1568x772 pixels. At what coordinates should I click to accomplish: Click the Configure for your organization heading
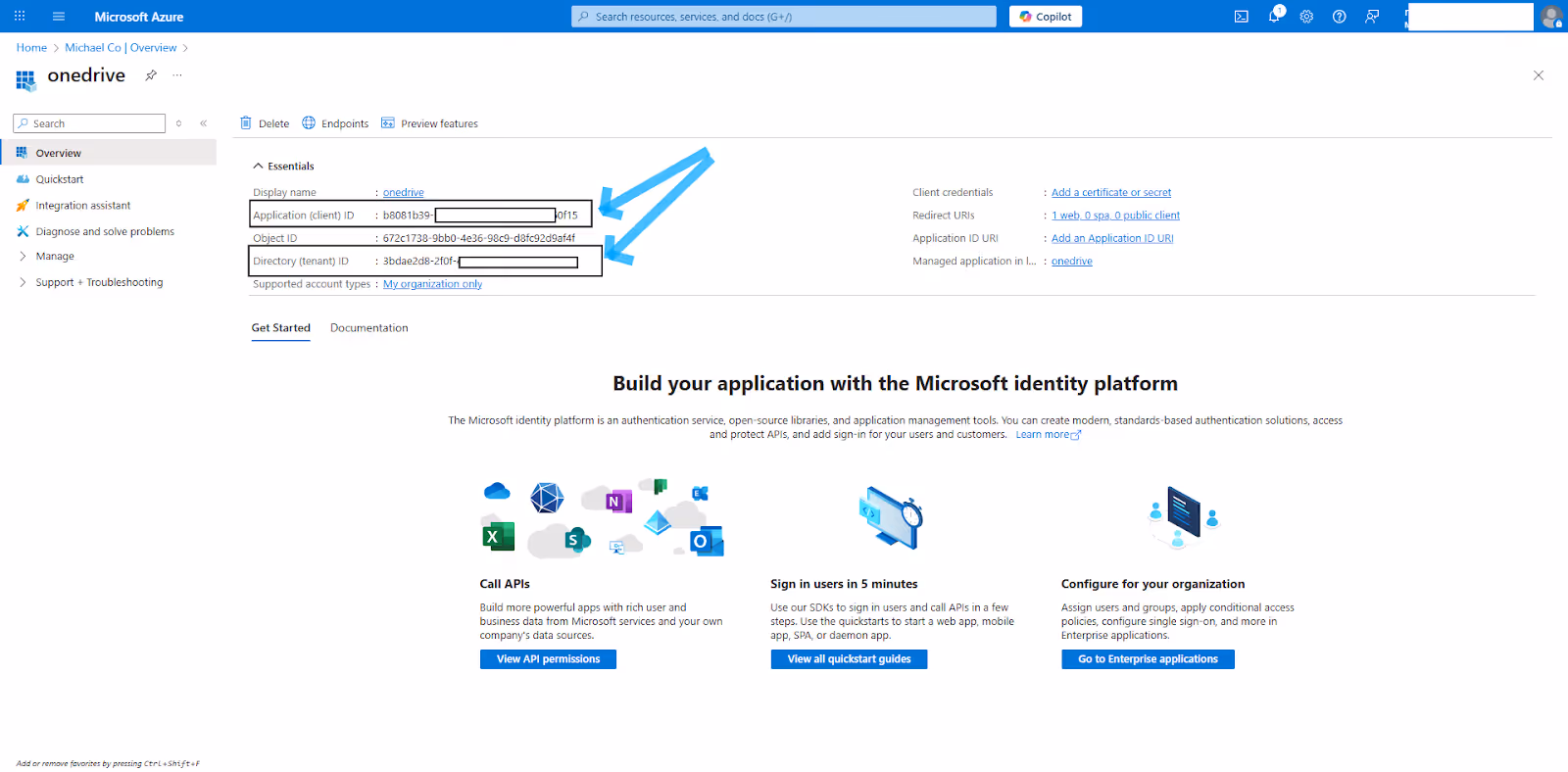1152,584
